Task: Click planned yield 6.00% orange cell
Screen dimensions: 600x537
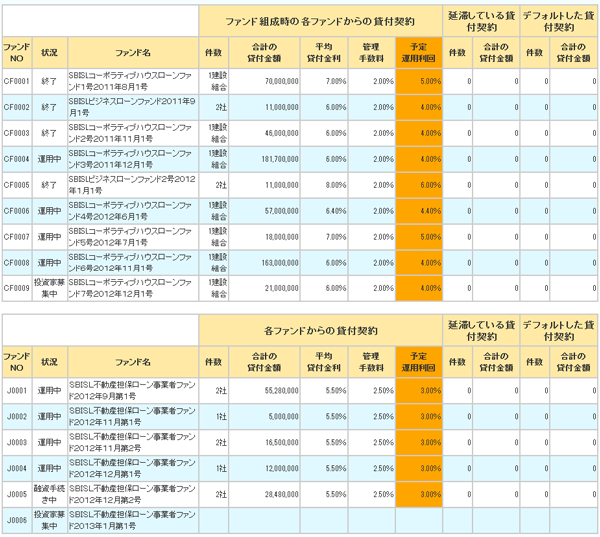Action: point(419,185)
